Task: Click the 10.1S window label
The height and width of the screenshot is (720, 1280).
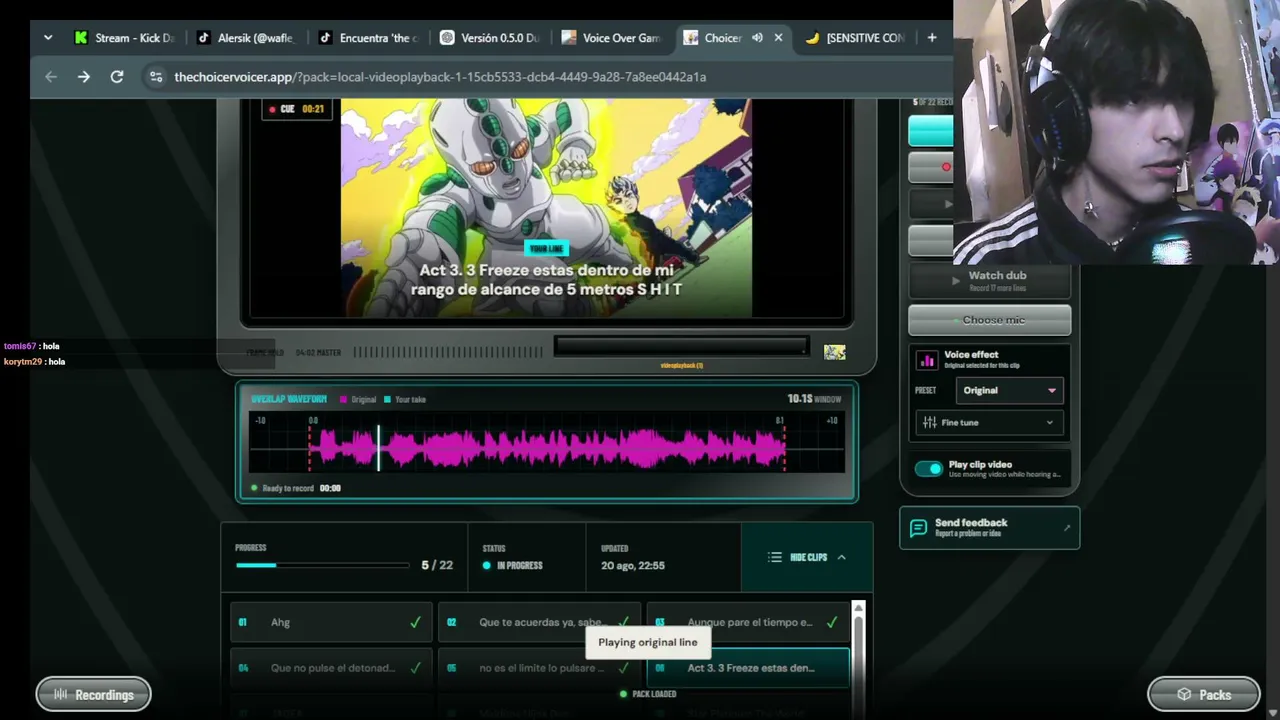Action: (x=814, y=399)
